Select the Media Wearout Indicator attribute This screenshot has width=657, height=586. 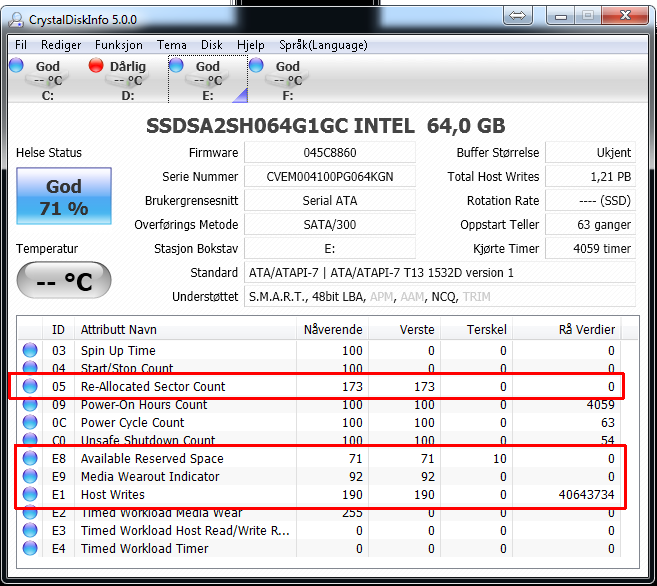150,476
